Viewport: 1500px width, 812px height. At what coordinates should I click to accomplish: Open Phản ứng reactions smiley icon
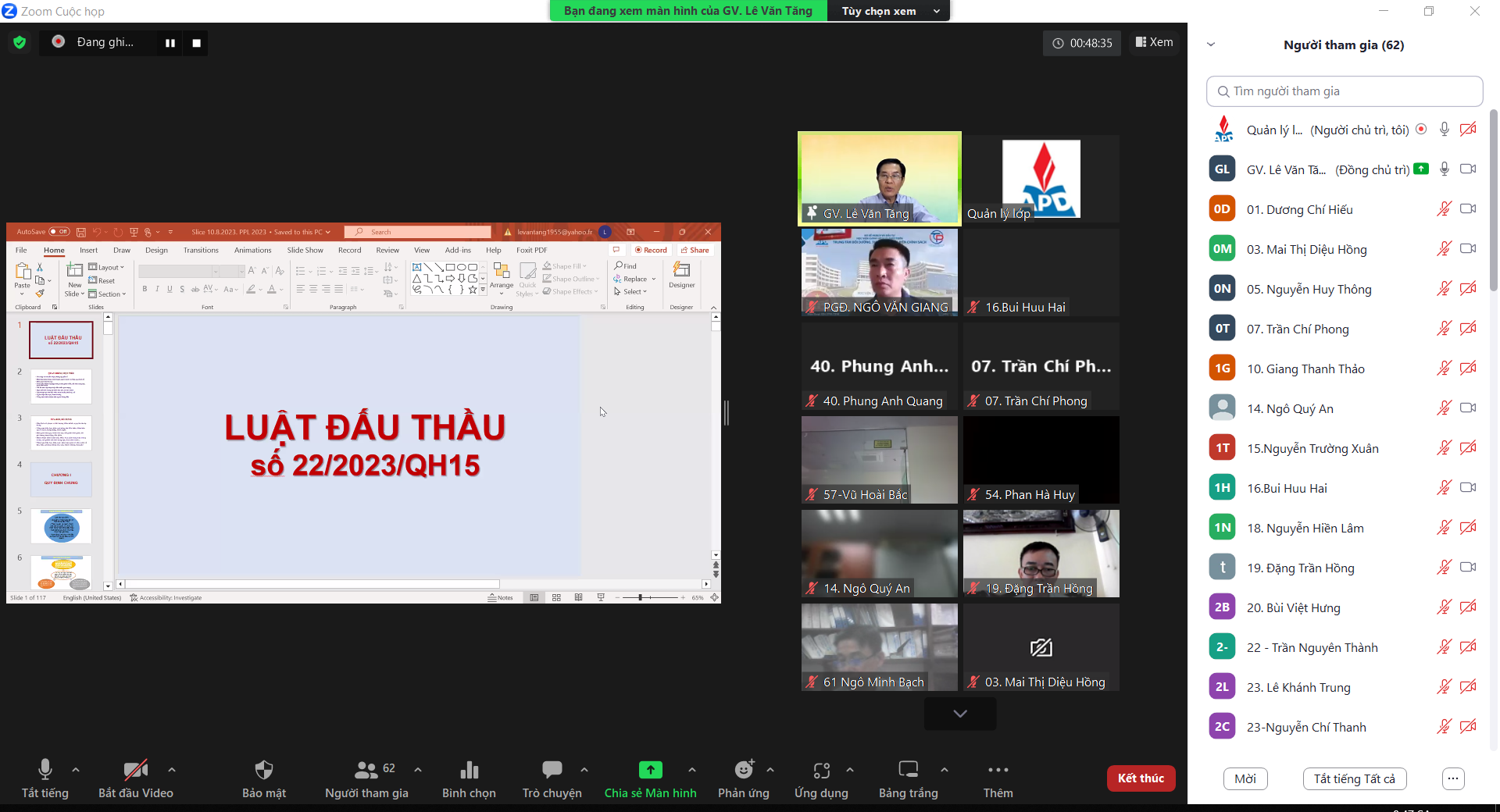click(744, 771)
